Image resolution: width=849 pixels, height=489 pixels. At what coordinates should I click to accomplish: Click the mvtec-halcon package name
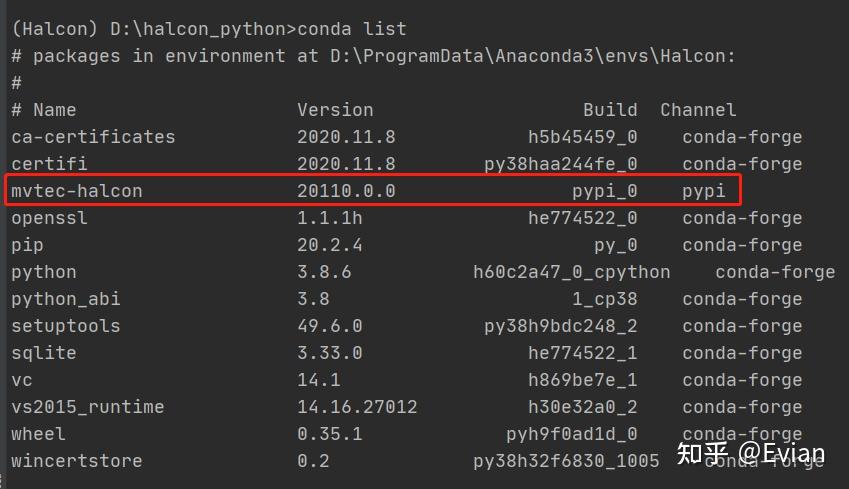click(77, 190)
